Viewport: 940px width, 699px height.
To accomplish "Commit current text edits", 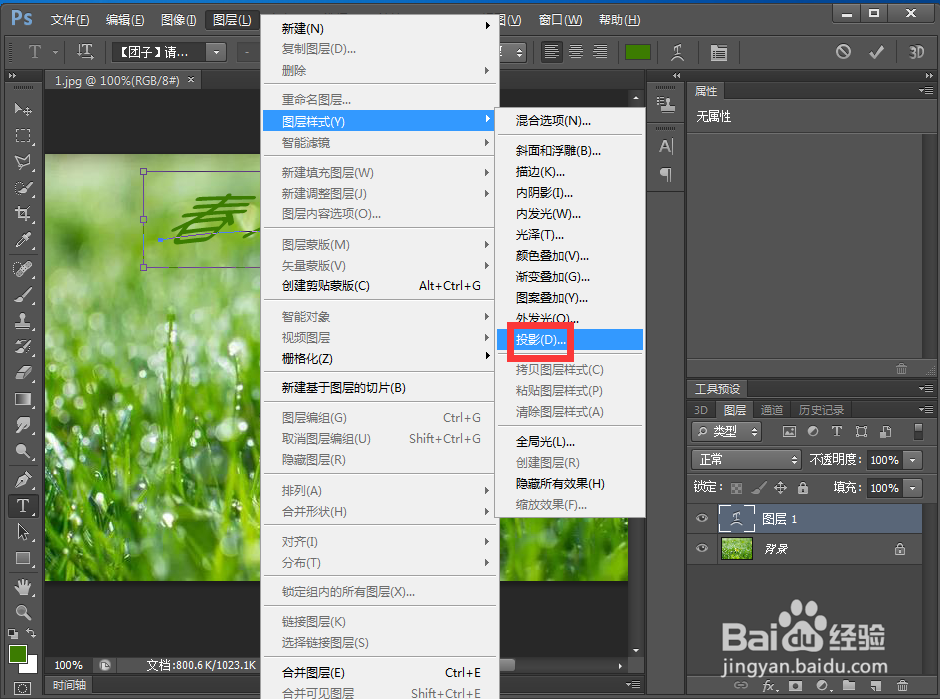I will point(876,52).
